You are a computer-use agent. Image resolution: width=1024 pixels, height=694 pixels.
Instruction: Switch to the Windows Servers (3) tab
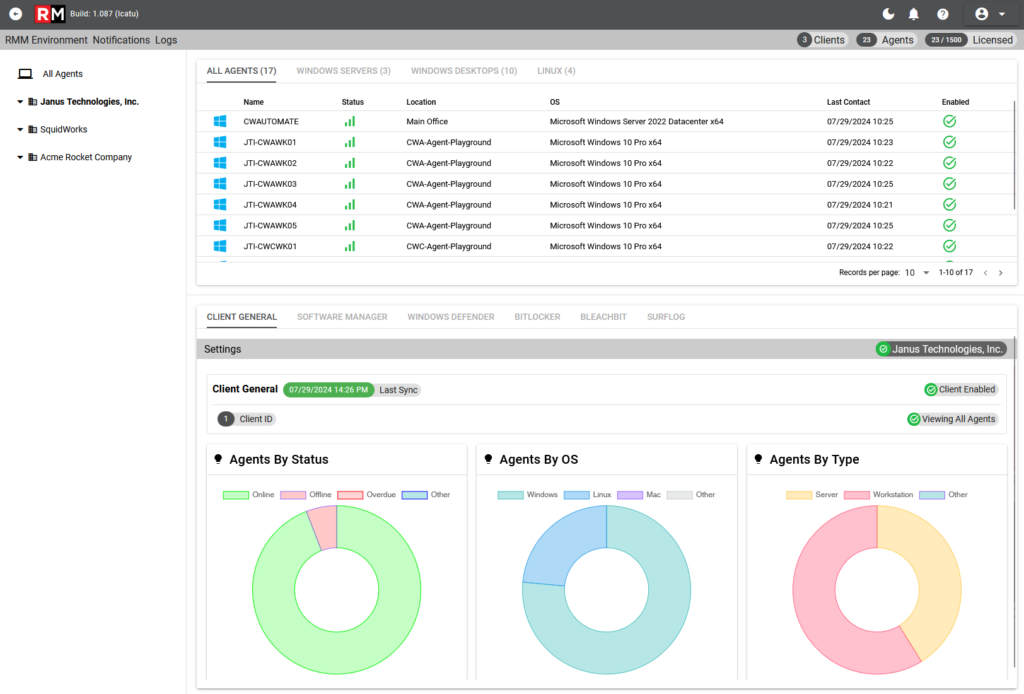pyautogui.click(x=344, y=71)
